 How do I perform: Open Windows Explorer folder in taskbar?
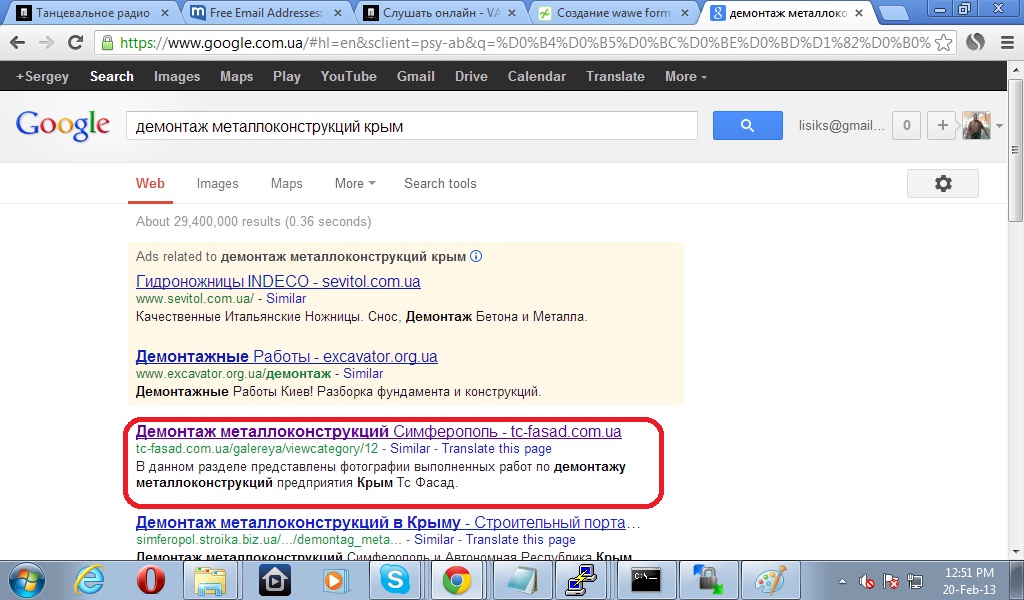(210, 580)
